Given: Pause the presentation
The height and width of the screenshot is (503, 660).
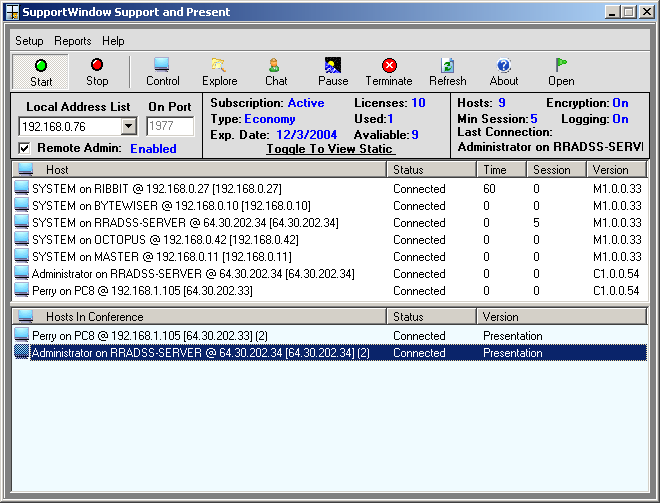Looking at the screenshot, I should 333,72.
